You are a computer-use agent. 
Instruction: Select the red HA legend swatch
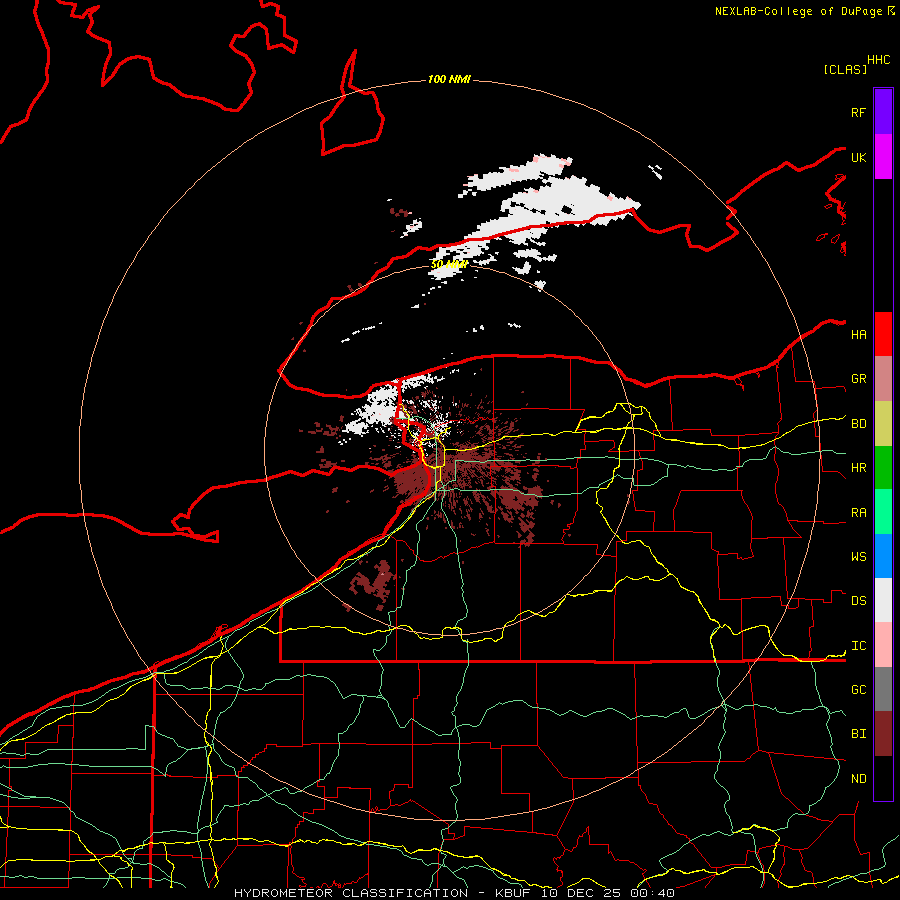(883, 334)
